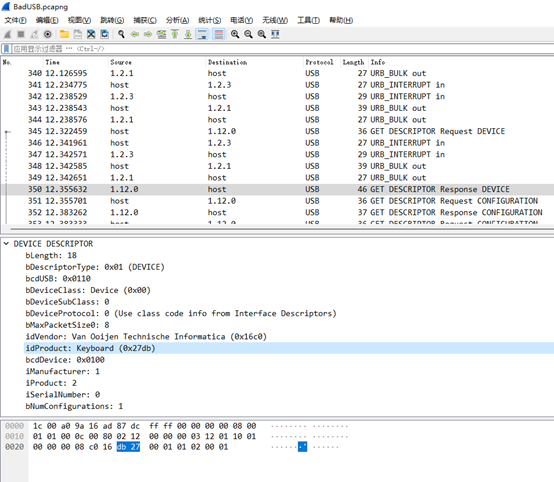Select packet 340 URB_BULK out row
This screenshot has width=554, height=482.
pyautogui.click(x=277, y=73)
